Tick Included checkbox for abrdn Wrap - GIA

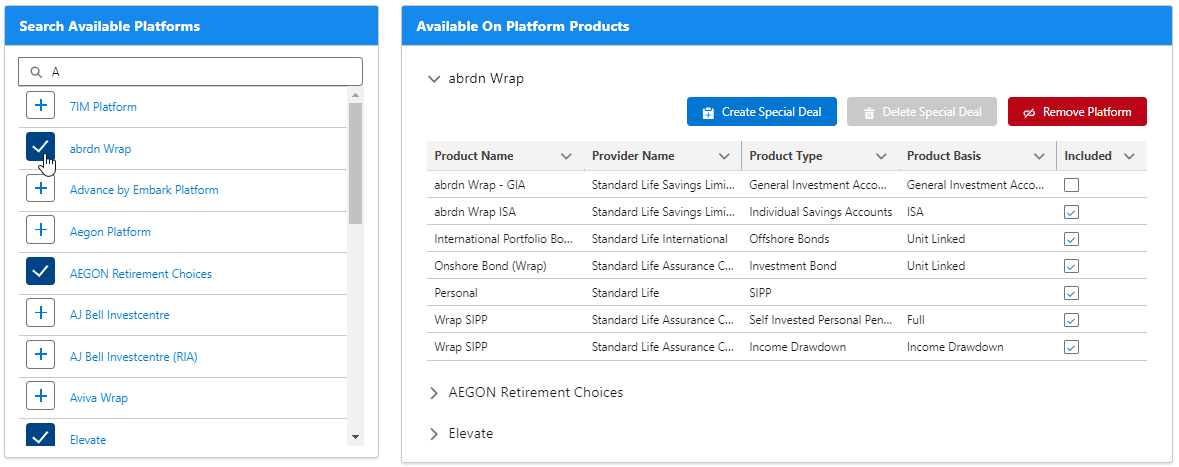point(1071,185)
